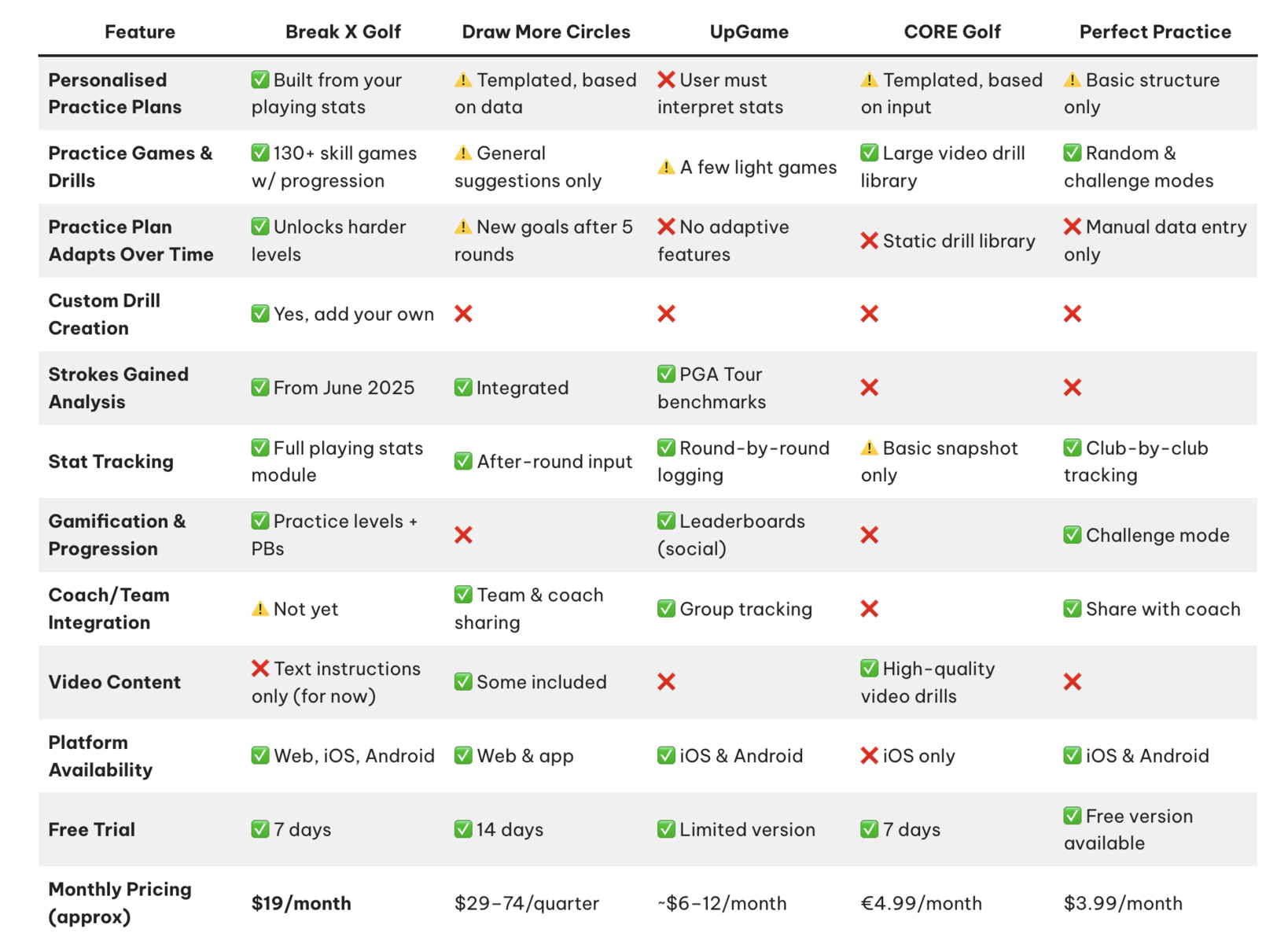Select the "UpGame" column header

749,31
